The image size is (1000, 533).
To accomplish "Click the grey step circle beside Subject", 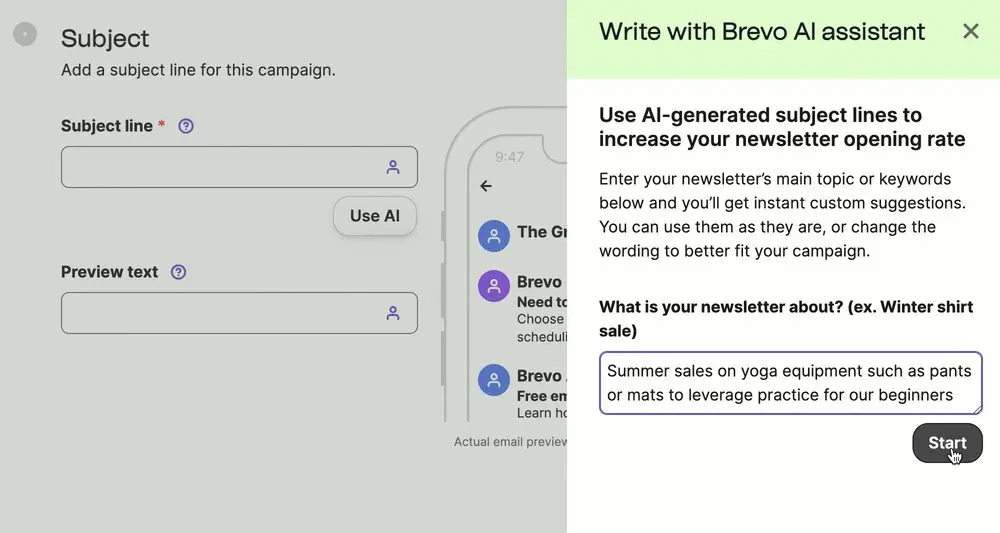I will pyautogui.click(x=25, y=35).
